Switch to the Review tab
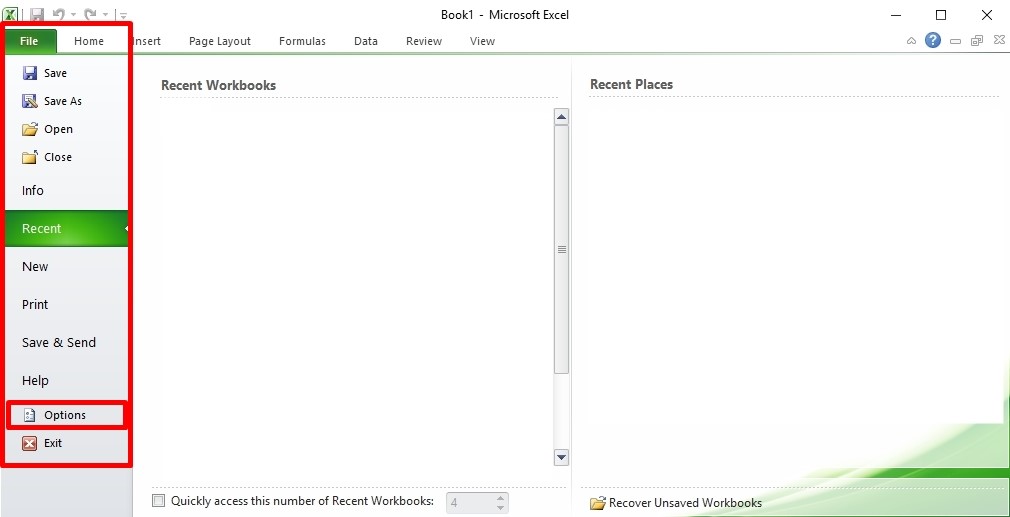This screenshot has height=517, width=1010. (424, 41)
